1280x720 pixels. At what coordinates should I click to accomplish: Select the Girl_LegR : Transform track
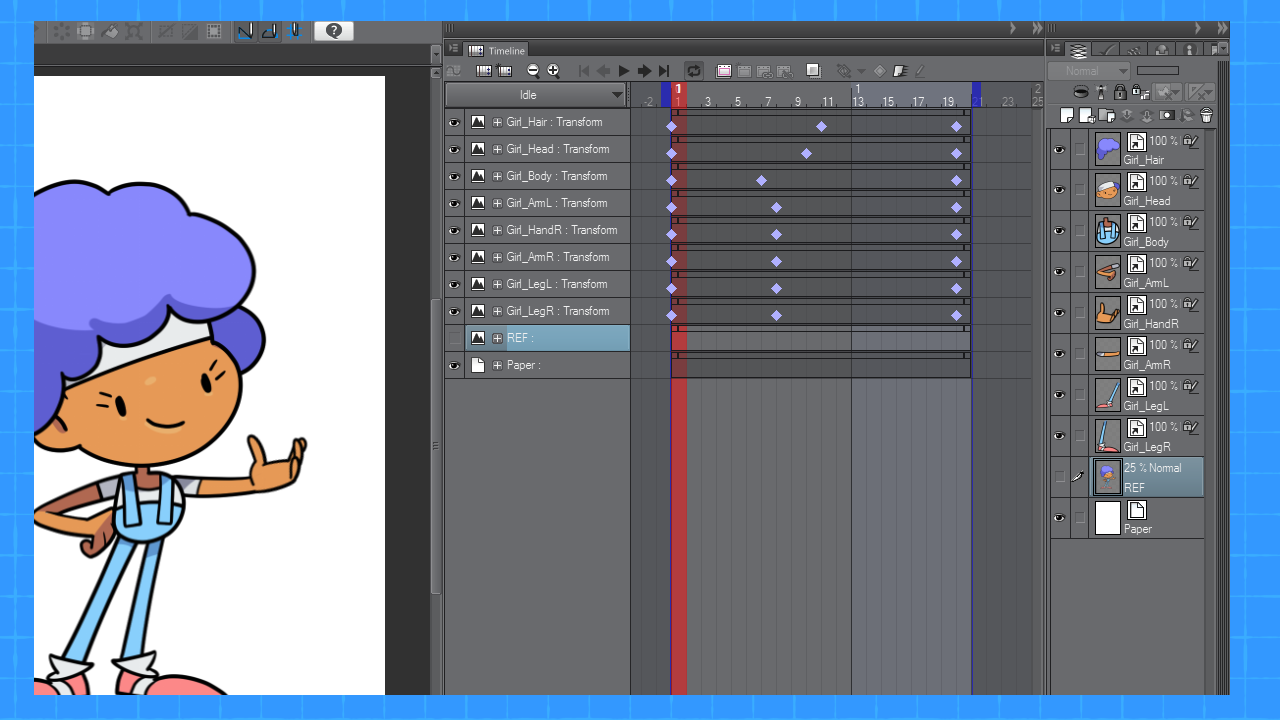click(x=548, y=311)
